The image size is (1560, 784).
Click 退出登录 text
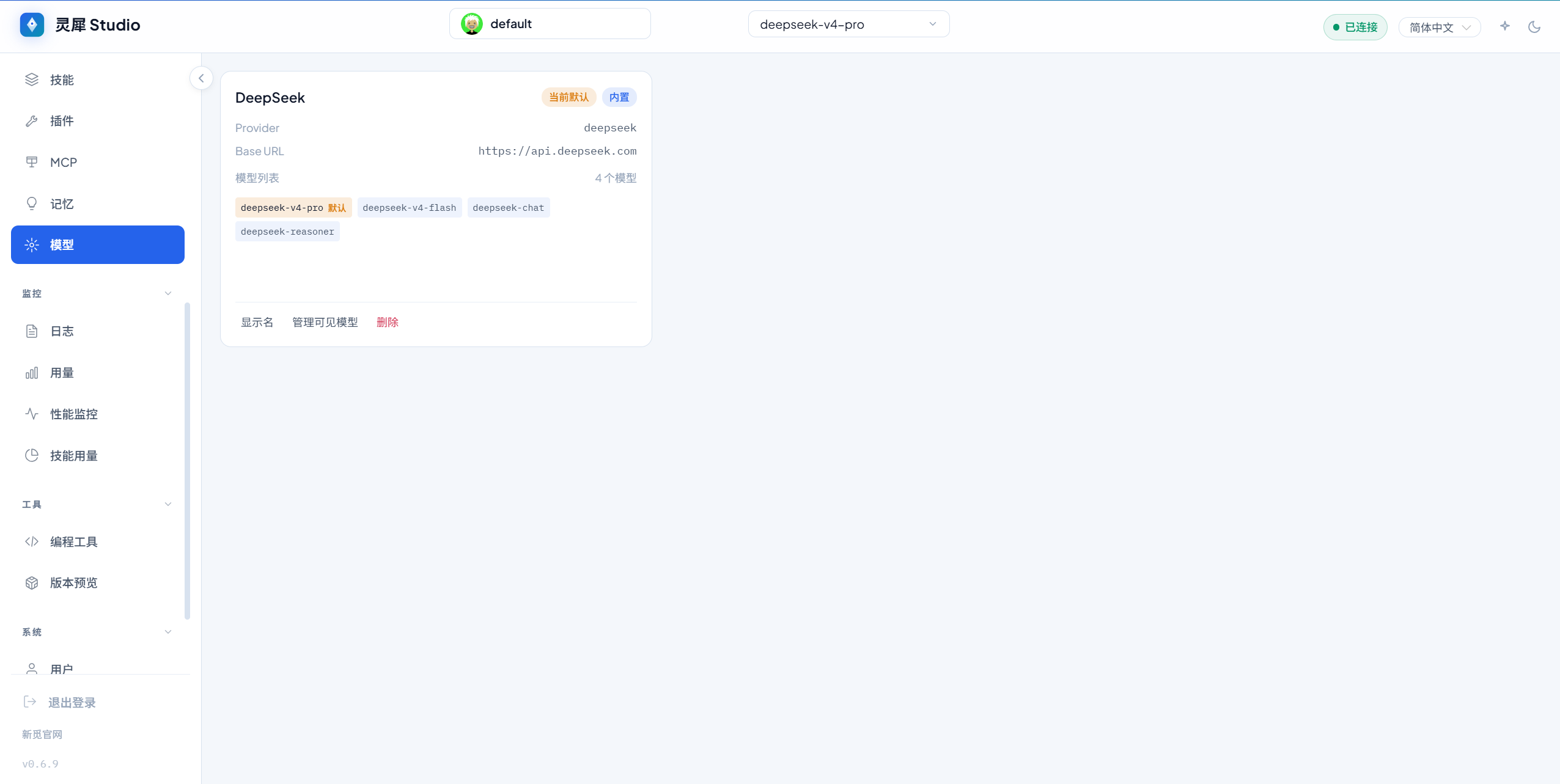click(72, 702)
